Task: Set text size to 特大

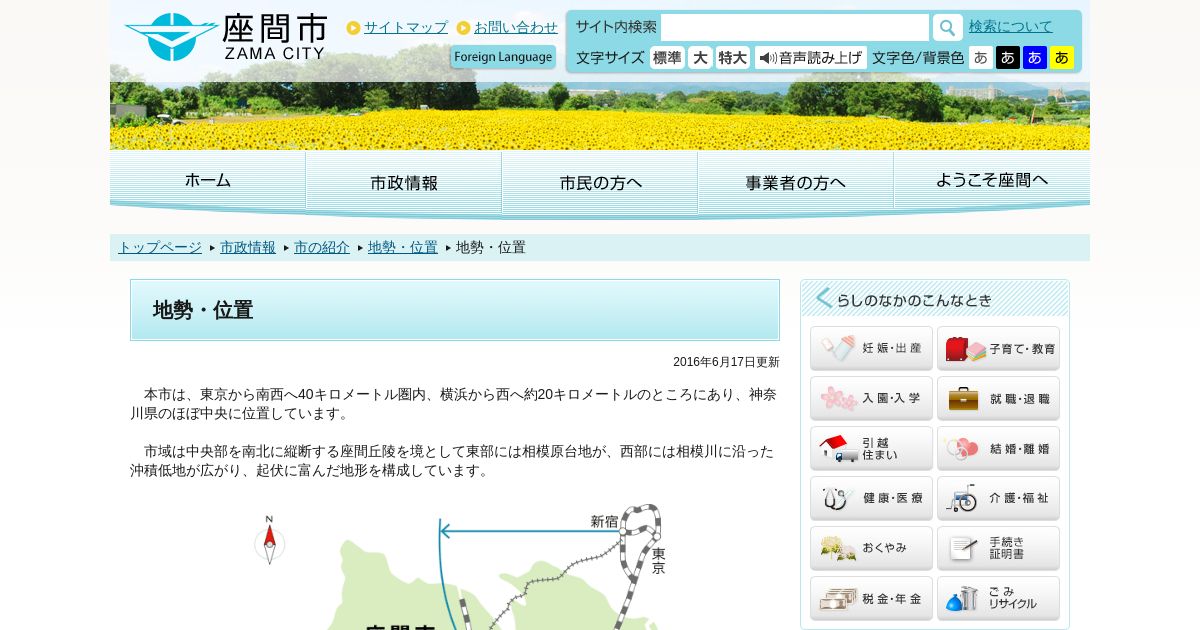Action: [733, 58]
